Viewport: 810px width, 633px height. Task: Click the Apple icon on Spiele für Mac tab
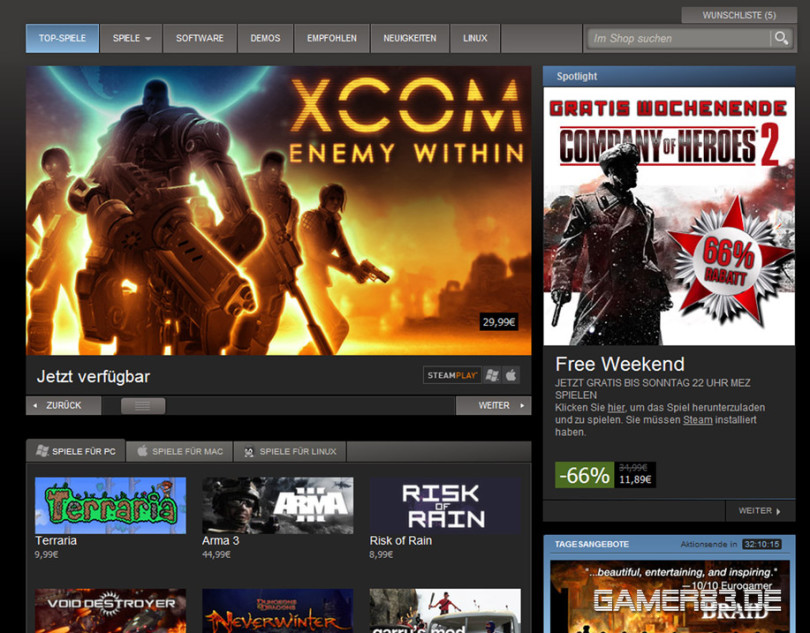pyautogui.click(x=142, y=451)
